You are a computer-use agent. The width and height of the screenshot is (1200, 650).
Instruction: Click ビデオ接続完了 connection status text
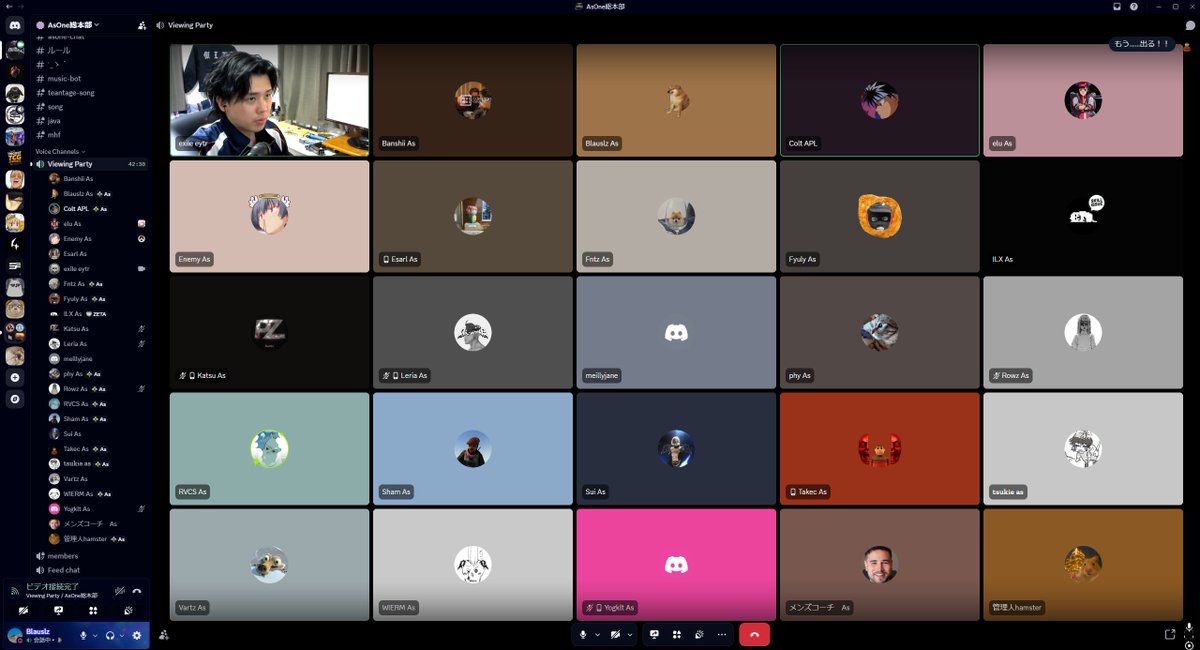pos(52,587)
